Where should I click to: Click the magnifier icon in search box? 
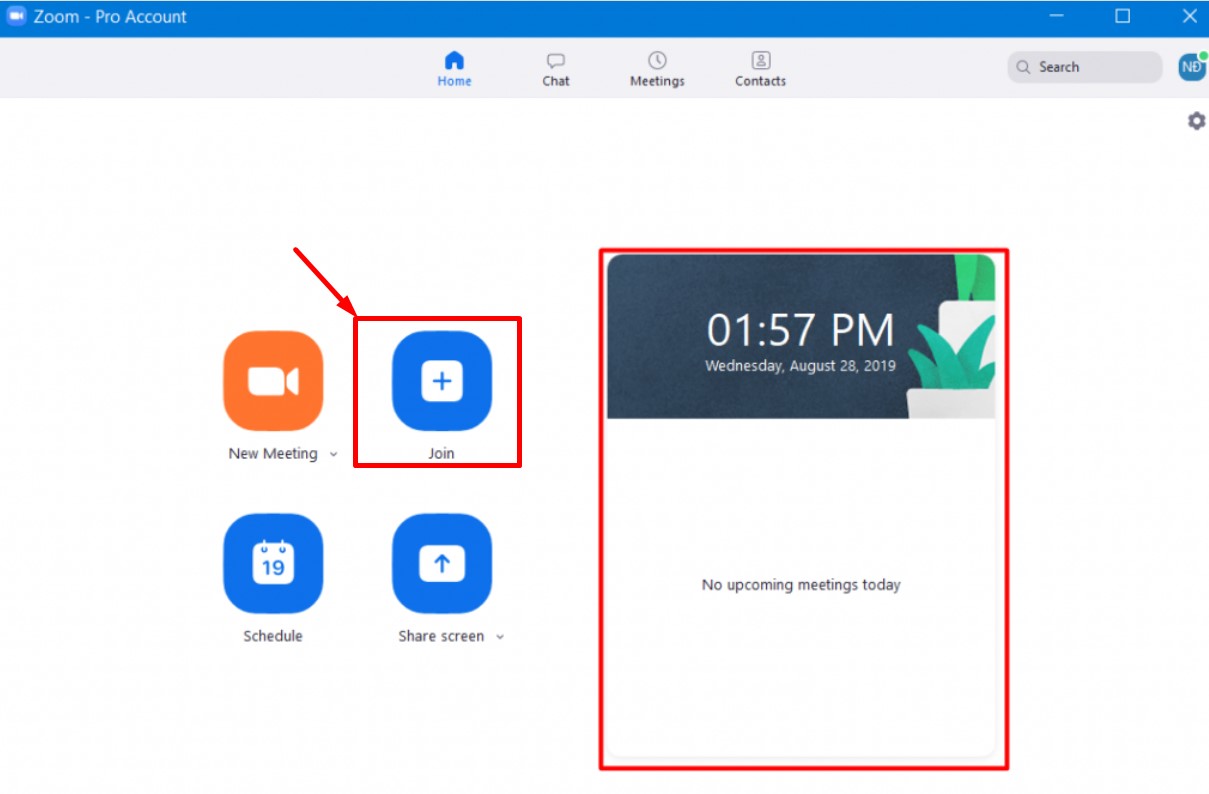click(x=1023, y=67)
